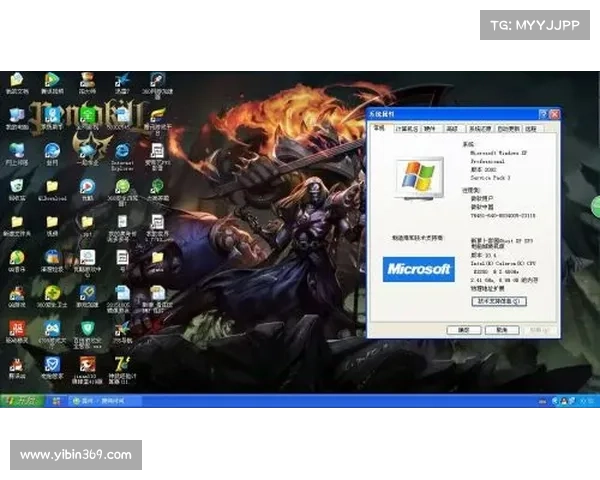Viewport: 600px width, 480px height.
Task: Select the 系统还原 tab
Action: click(481, 129)
